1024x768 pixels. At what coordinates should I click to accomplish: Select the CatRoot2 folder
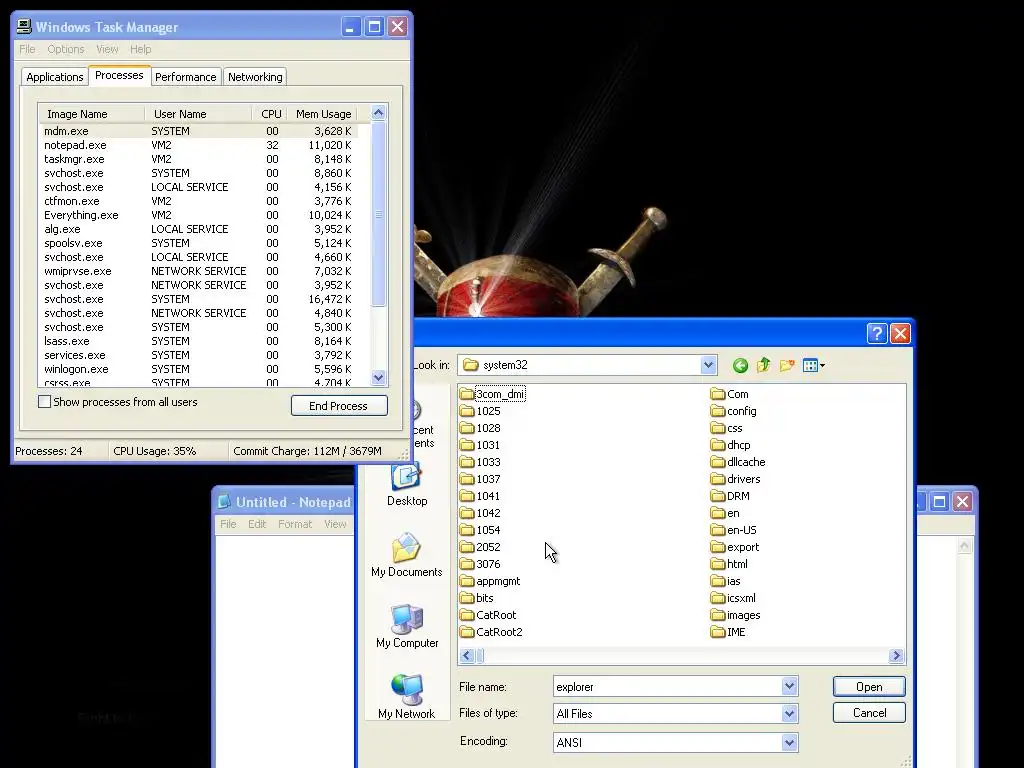491,632
